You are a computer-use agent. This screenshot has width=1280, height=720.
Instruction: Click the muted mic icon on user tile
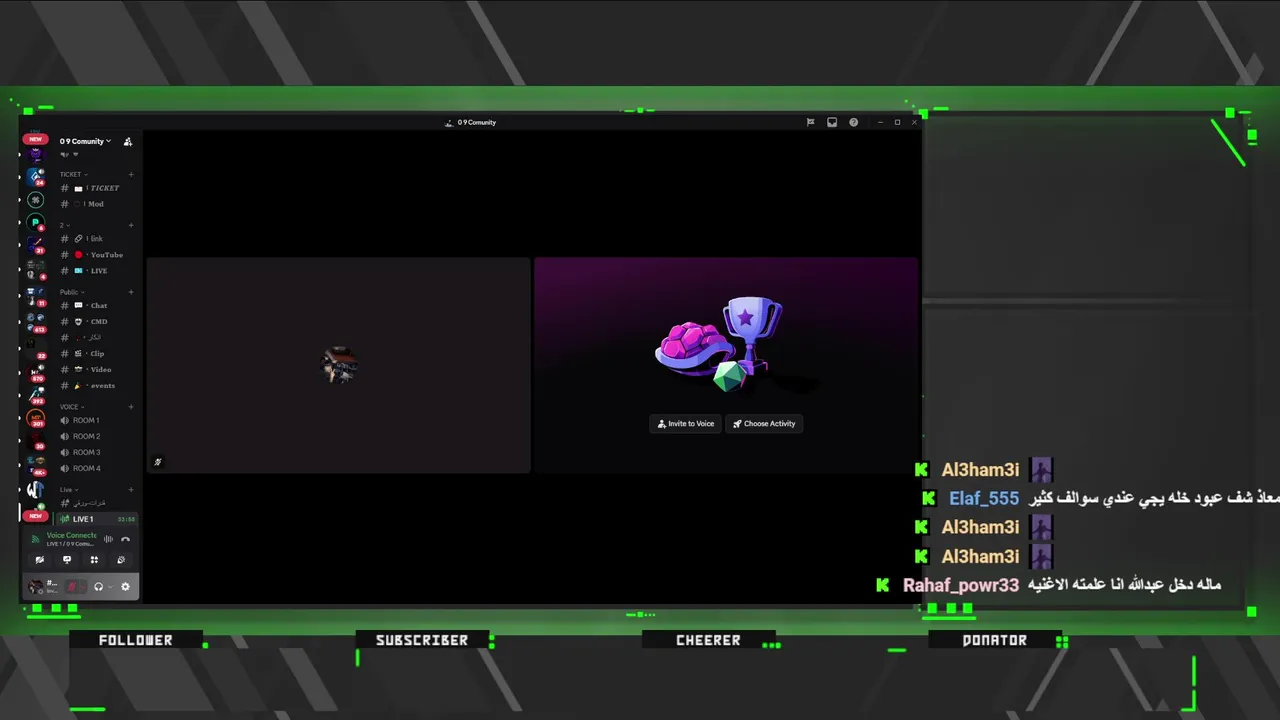point(158,462)
